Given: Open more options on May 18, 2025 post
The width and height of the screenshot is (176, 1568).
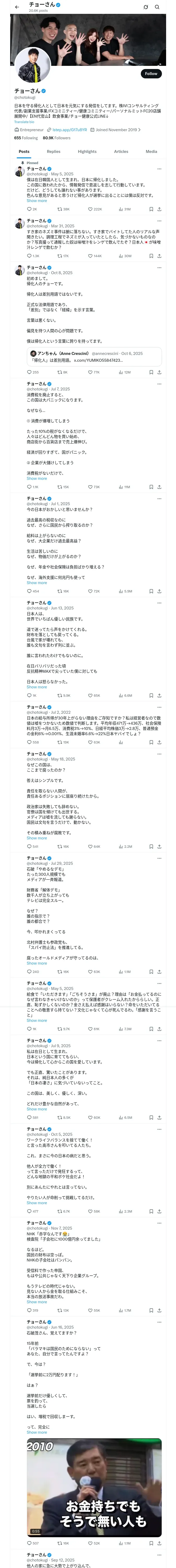Looking at the screenshot, I should 159,754.
